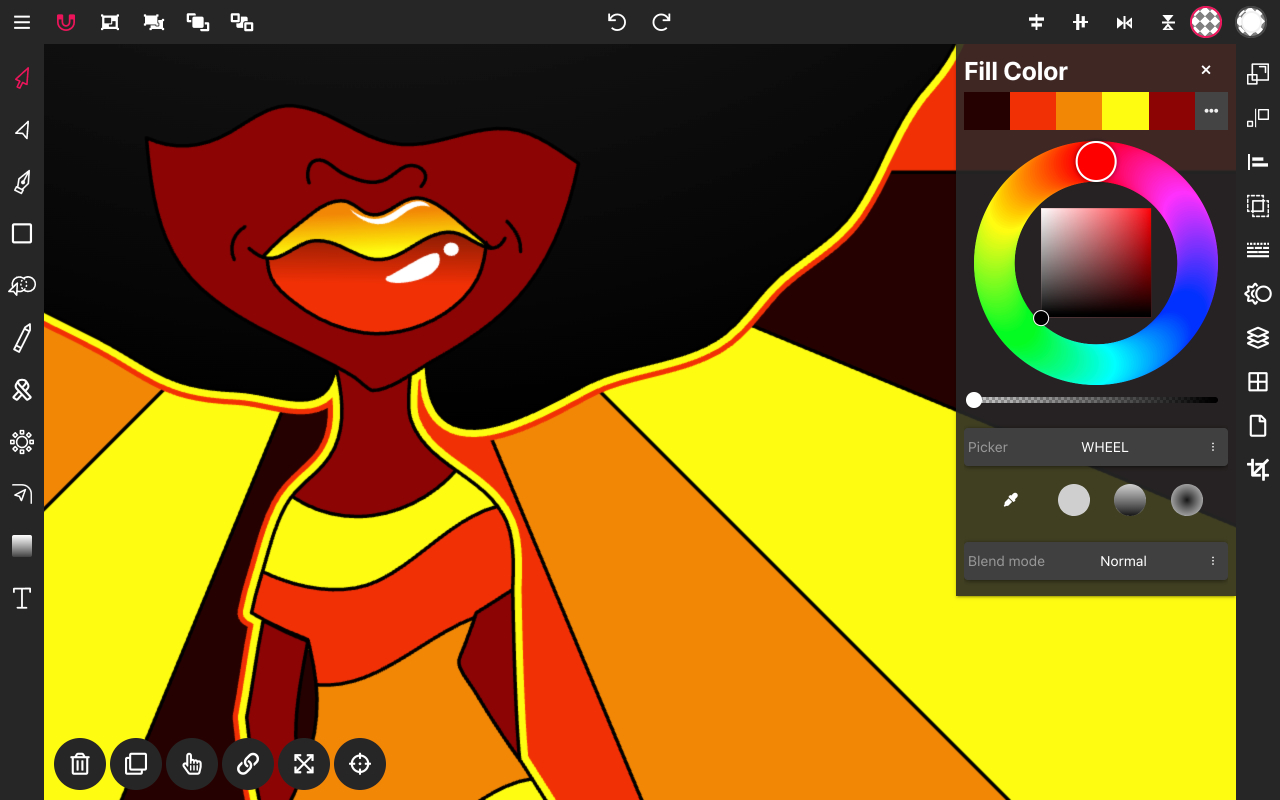Open the panel icon with two corner squares

1258,118
